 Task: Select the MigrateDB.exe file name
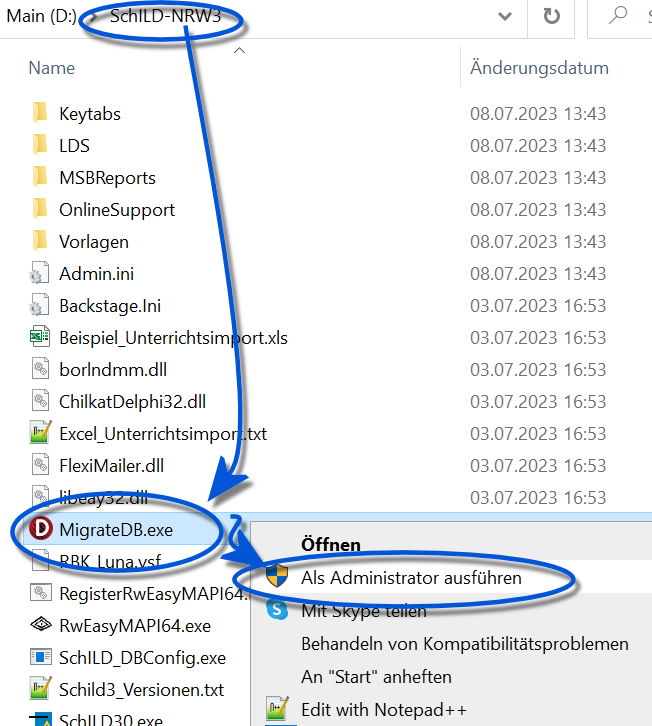coord(116,529)
